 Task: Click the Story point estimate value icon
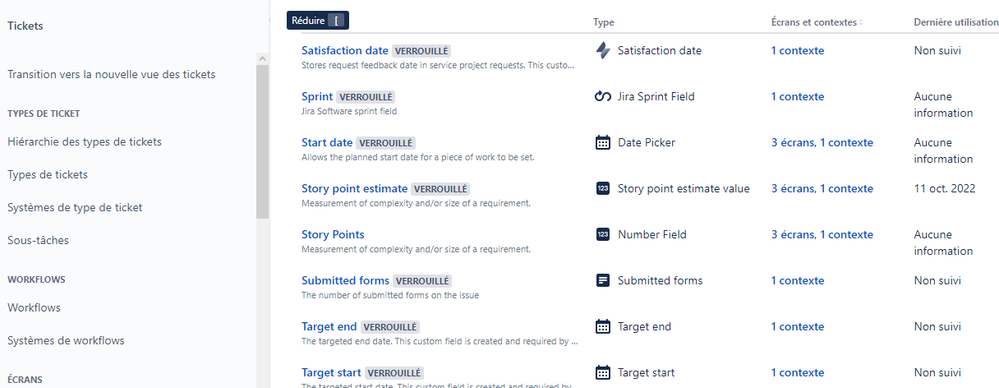[x=603, y=189]
